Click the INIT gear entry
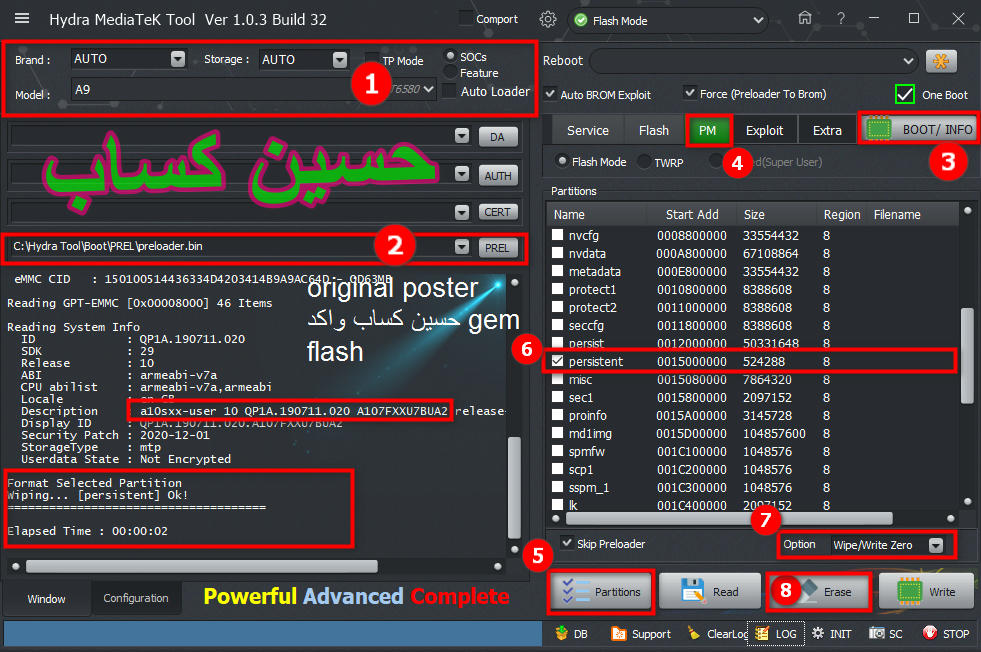This screenshot has height=652, width=981. click(x=831, y=634)
